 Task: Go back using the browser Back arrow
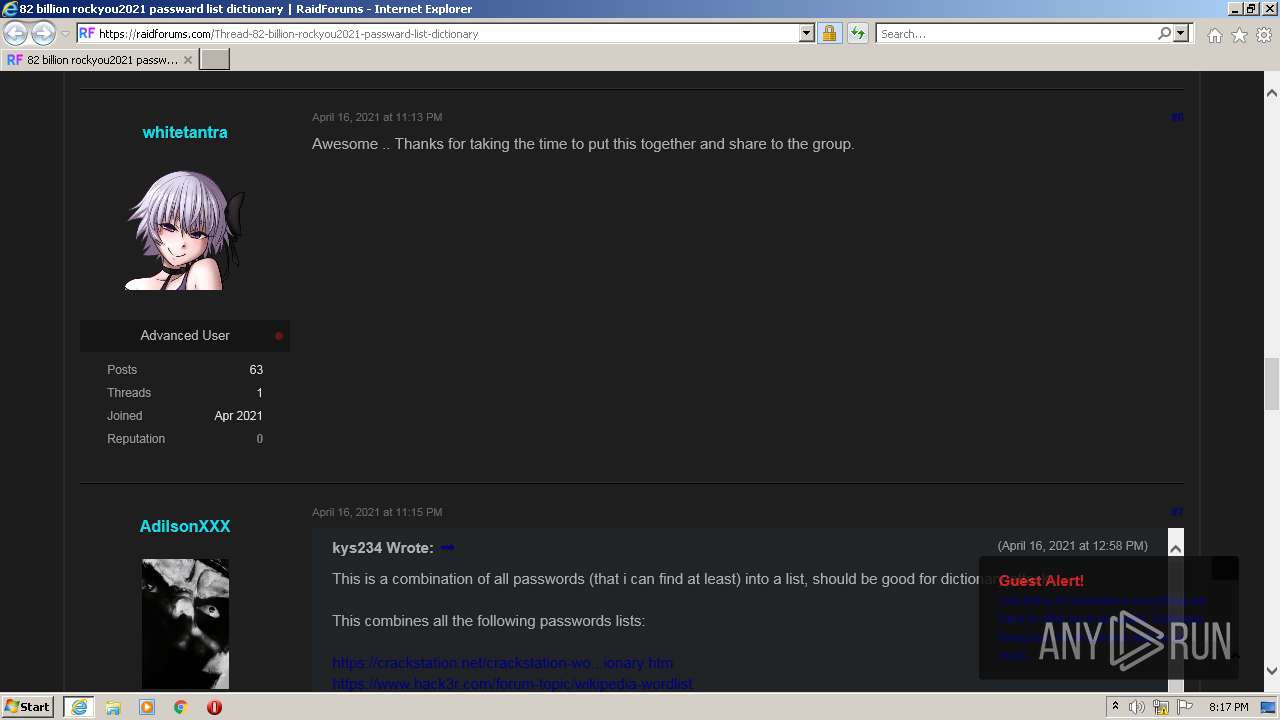coord(15,33)
